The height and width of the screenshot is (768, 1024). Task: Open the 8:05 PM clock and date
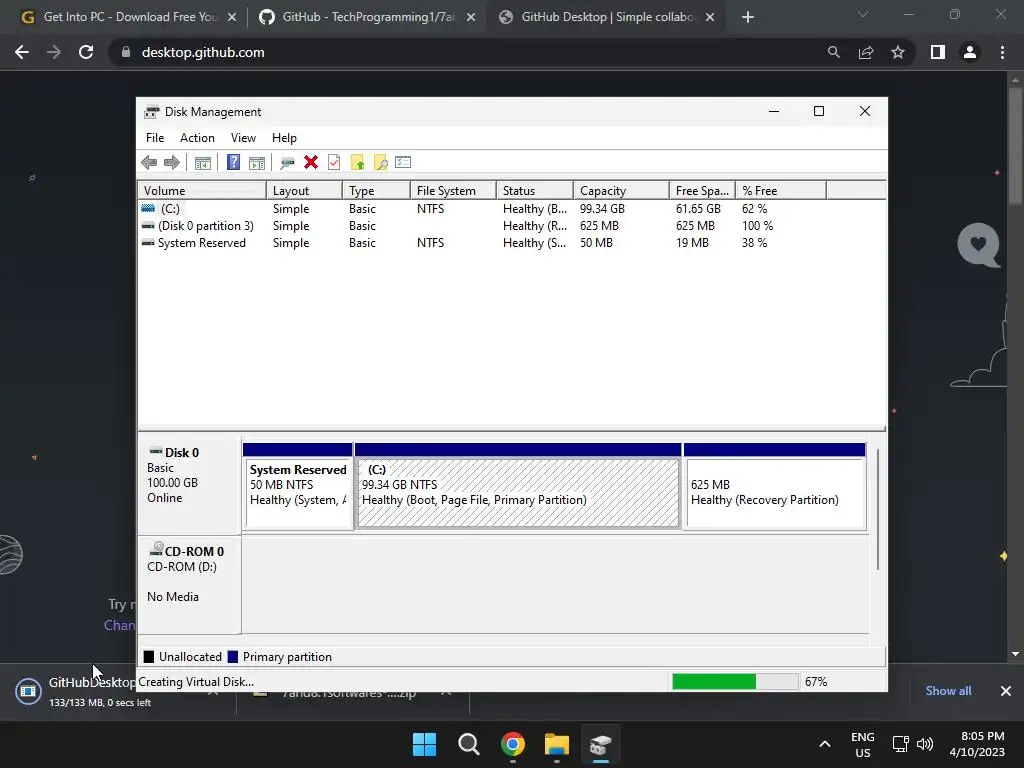[977, 744]
